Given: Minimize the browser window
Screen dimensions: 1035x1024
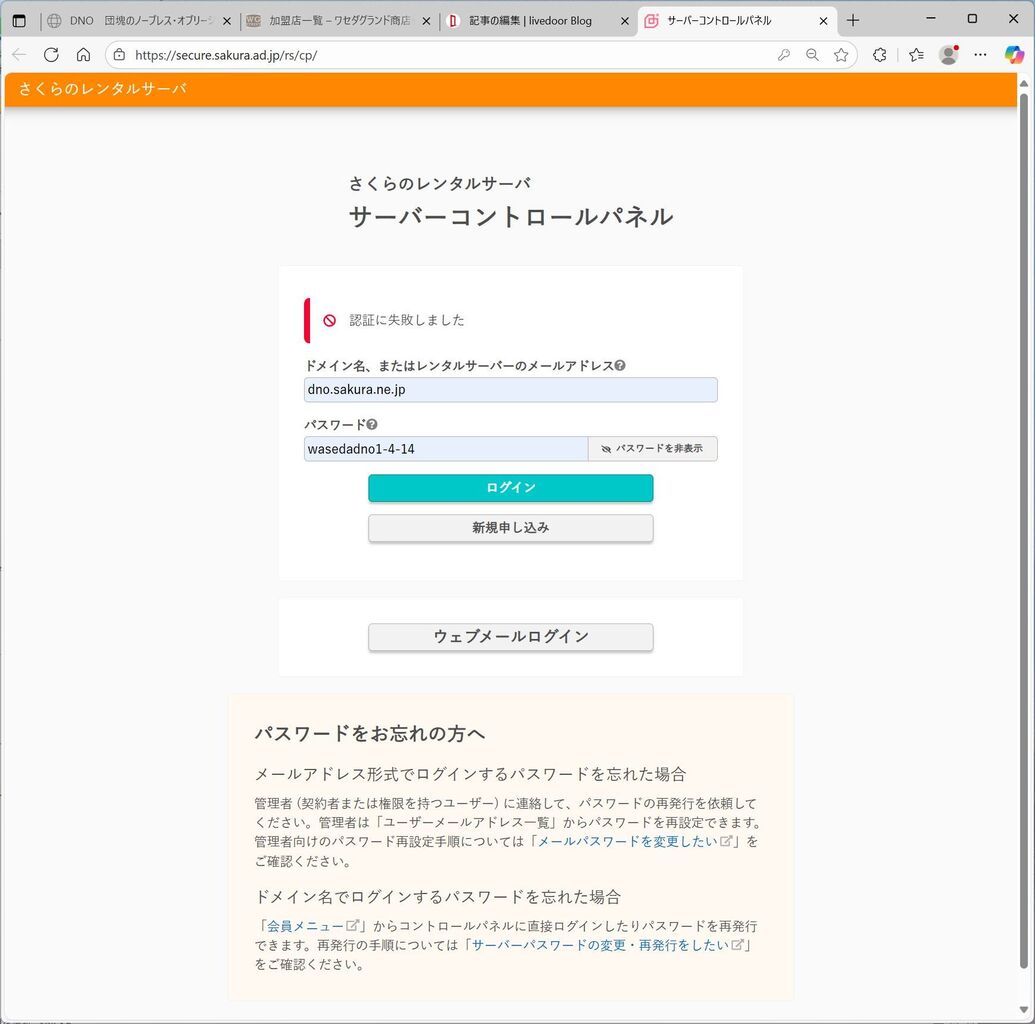Looking at the screenshot, I should [x=931, y=18].
